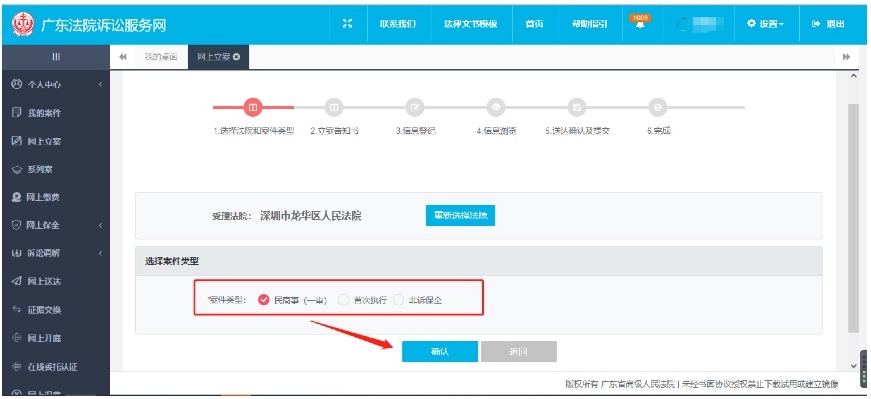The height and width of the screenshot is (399, 871).
Task: Open 法律文书模板 in top navigation
Action: coord(470,24)
